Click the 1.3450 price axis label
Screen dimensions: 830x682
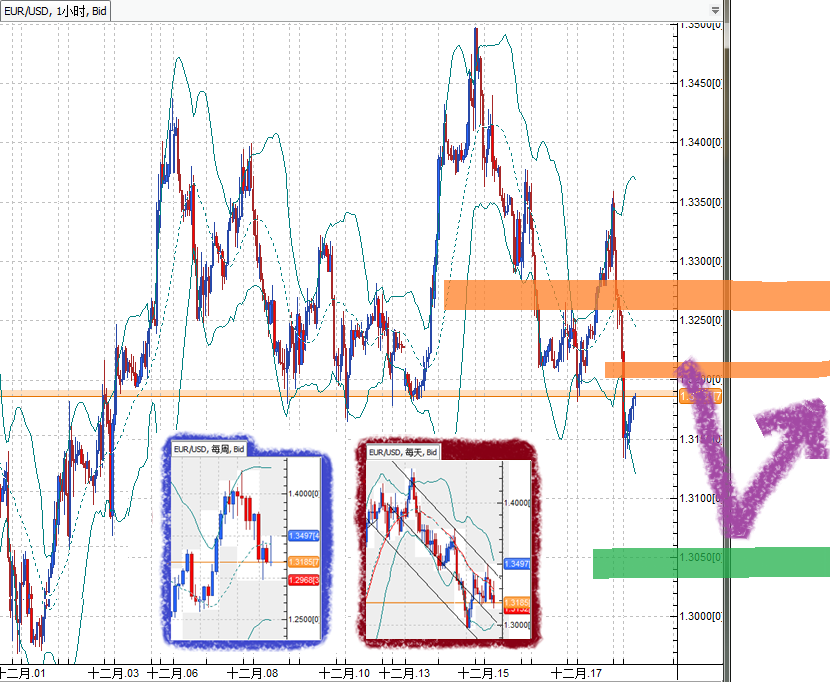click(701, 84)
